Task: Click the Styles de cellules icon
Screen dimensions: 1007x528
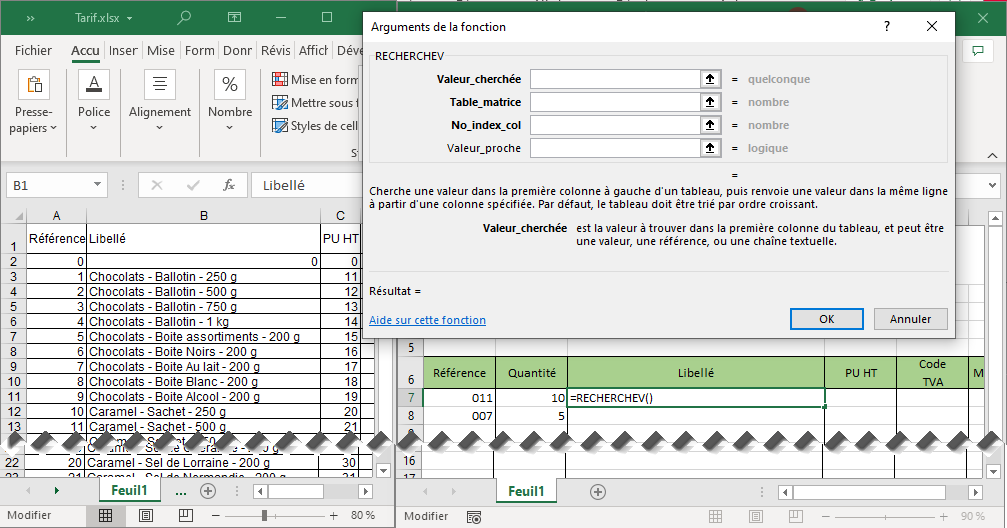Action: pos(279,126)
